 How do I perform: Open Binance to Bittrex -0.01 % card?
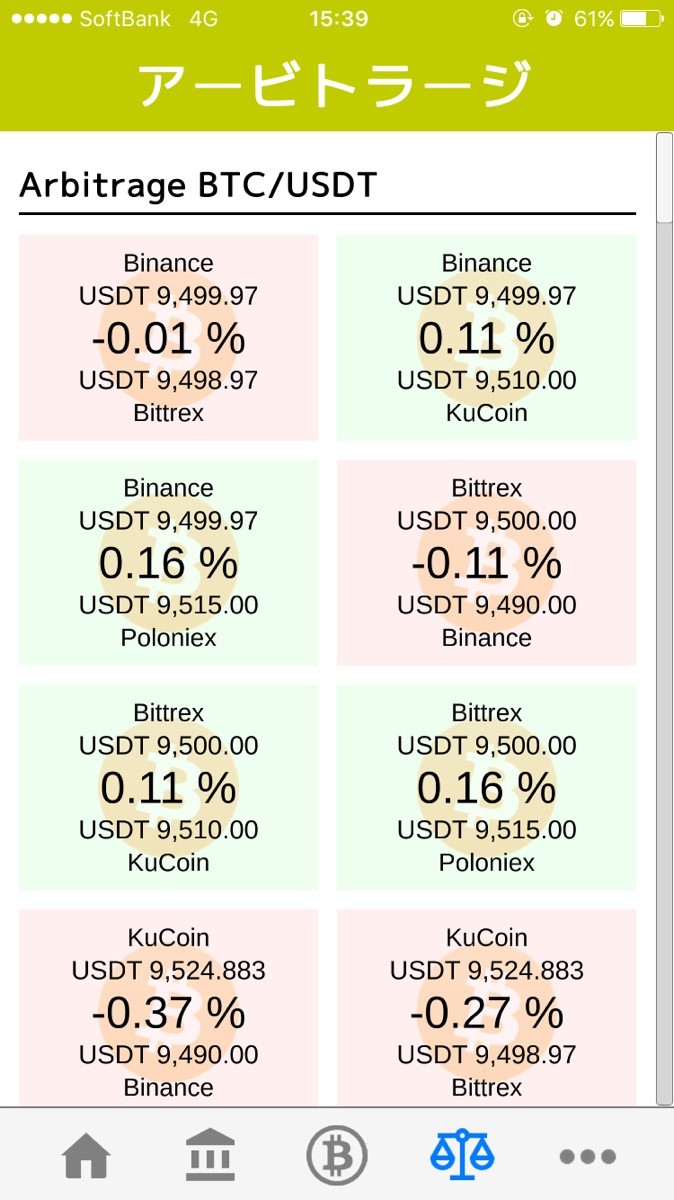tap(168, 338)
